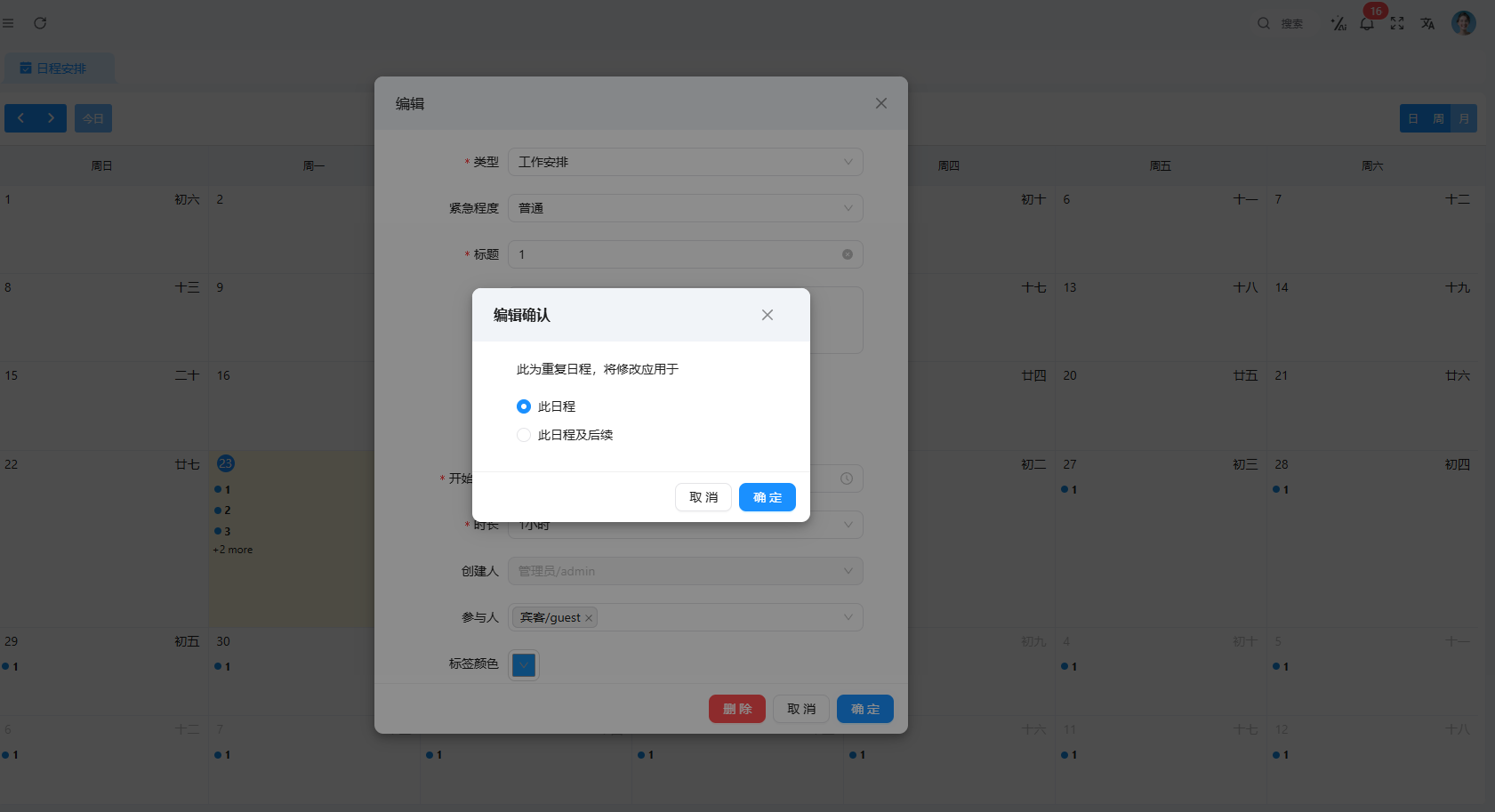
Task: Click the 周日 column header
Action: pos(102,165)
